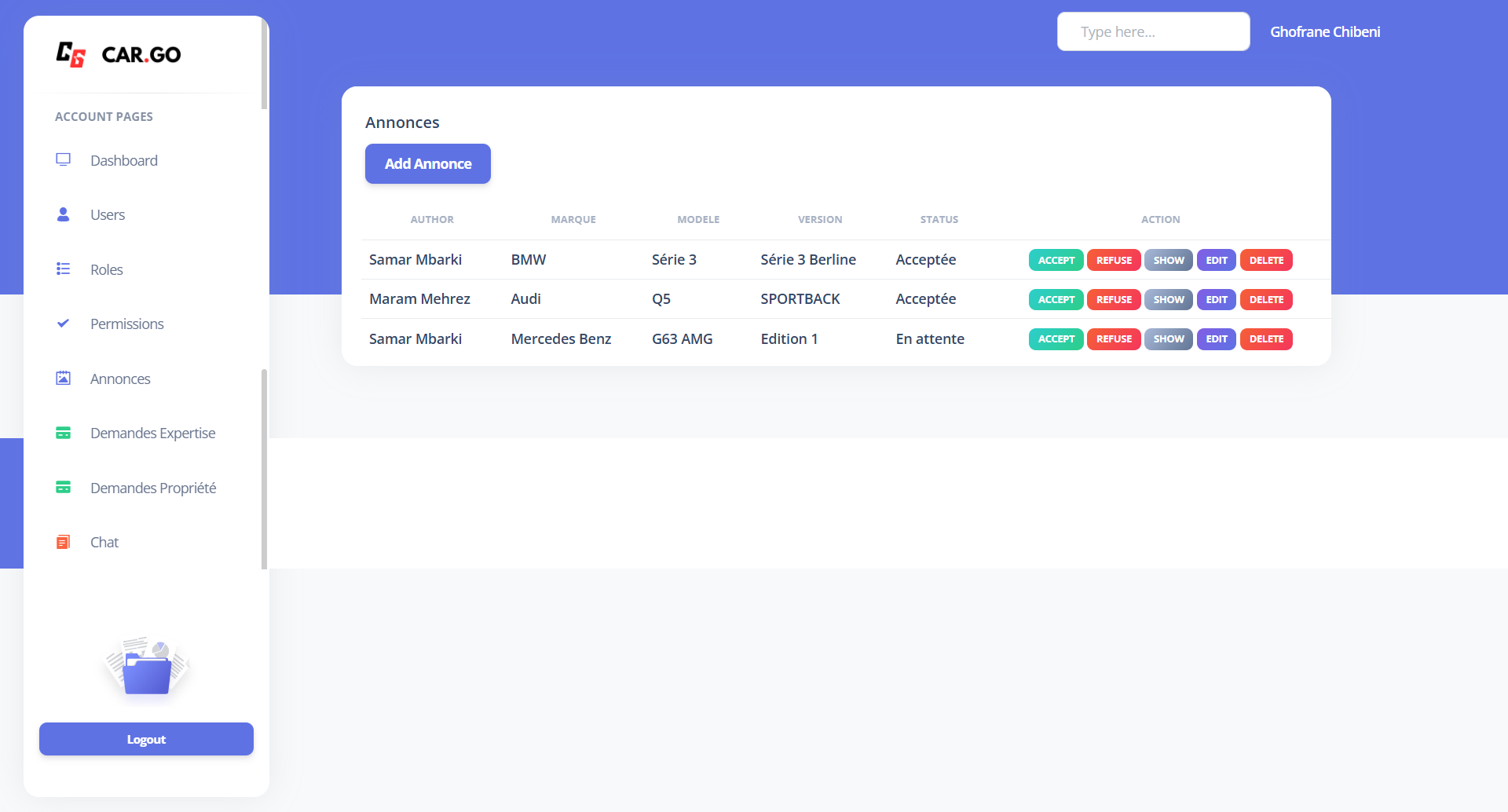Accept the BMW Série 3 annonce
The height and width of the screenshot is (812, 1508).
coord(1056,260)
